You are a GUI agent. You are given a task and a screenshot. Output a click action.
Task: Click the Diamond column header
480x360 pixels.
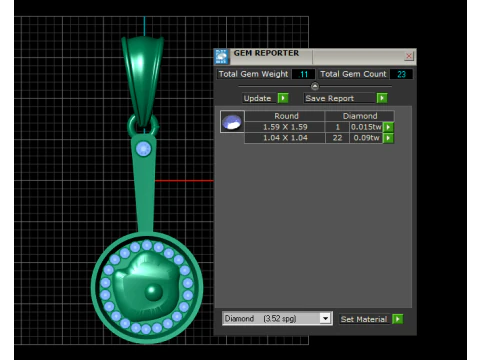pos(360,116)
